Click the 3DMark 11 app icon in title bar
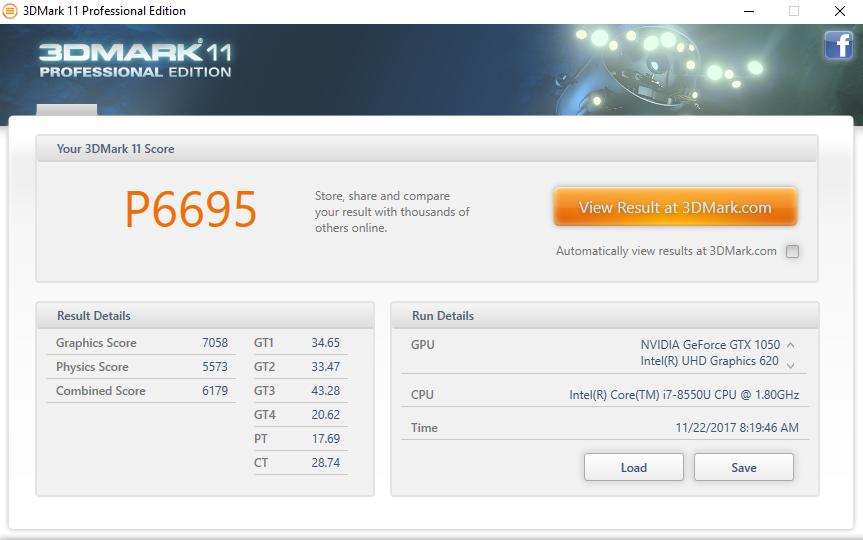This screenshot has width=863, height=540. click(10, 11)
